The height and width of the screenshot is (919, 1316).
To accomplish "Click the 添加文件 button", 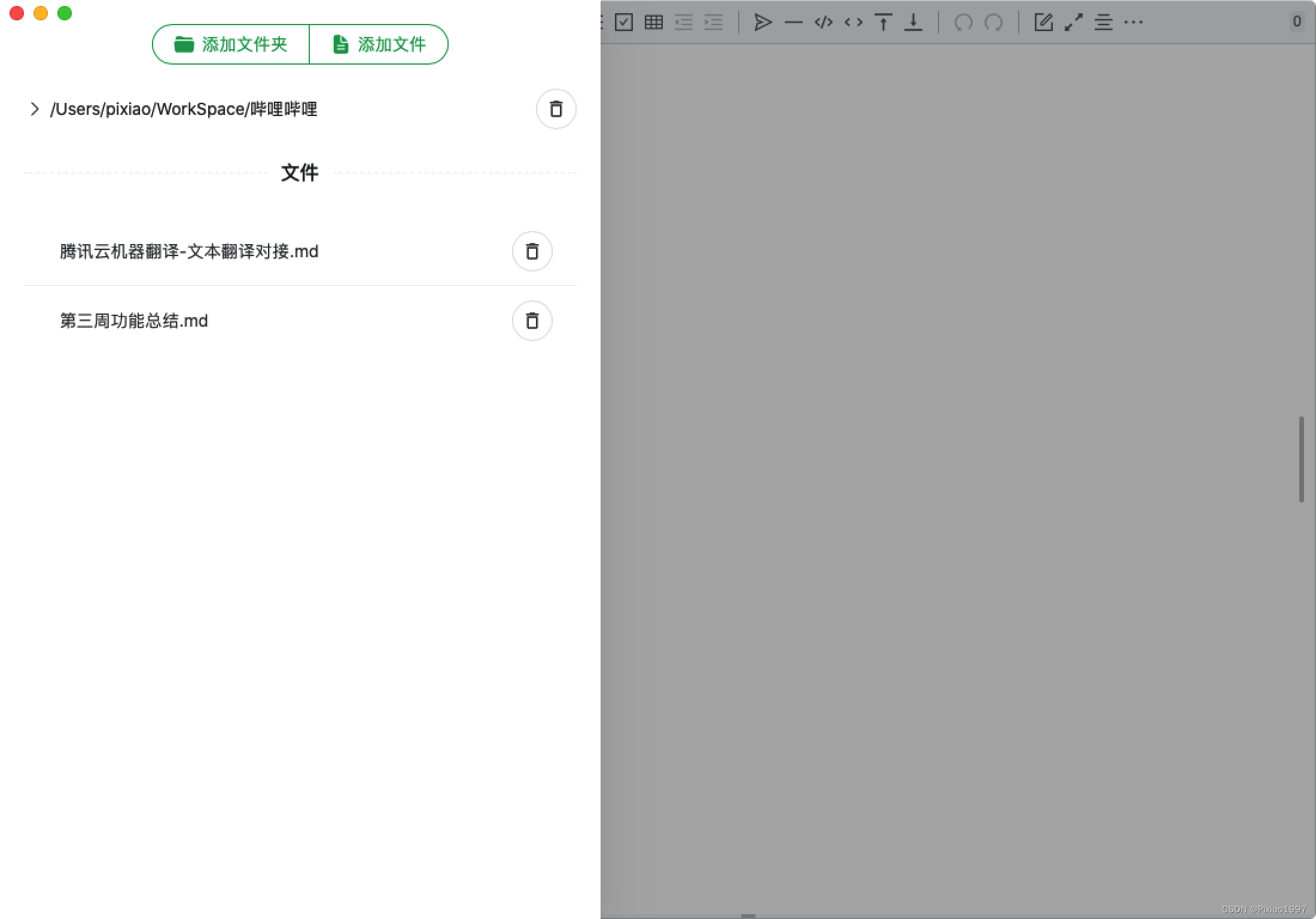I will [379, 44].
